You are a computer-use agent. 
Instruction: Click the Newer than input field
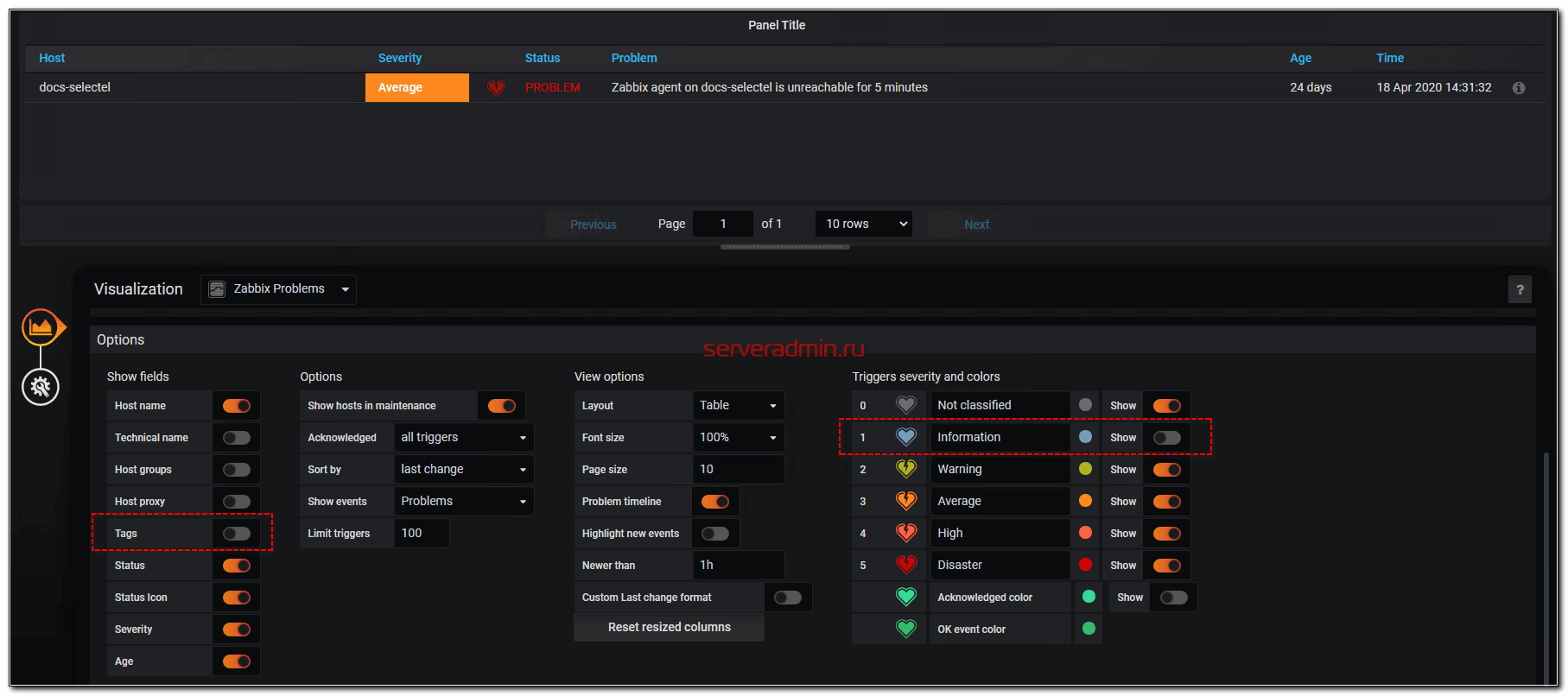click(739, 566)
